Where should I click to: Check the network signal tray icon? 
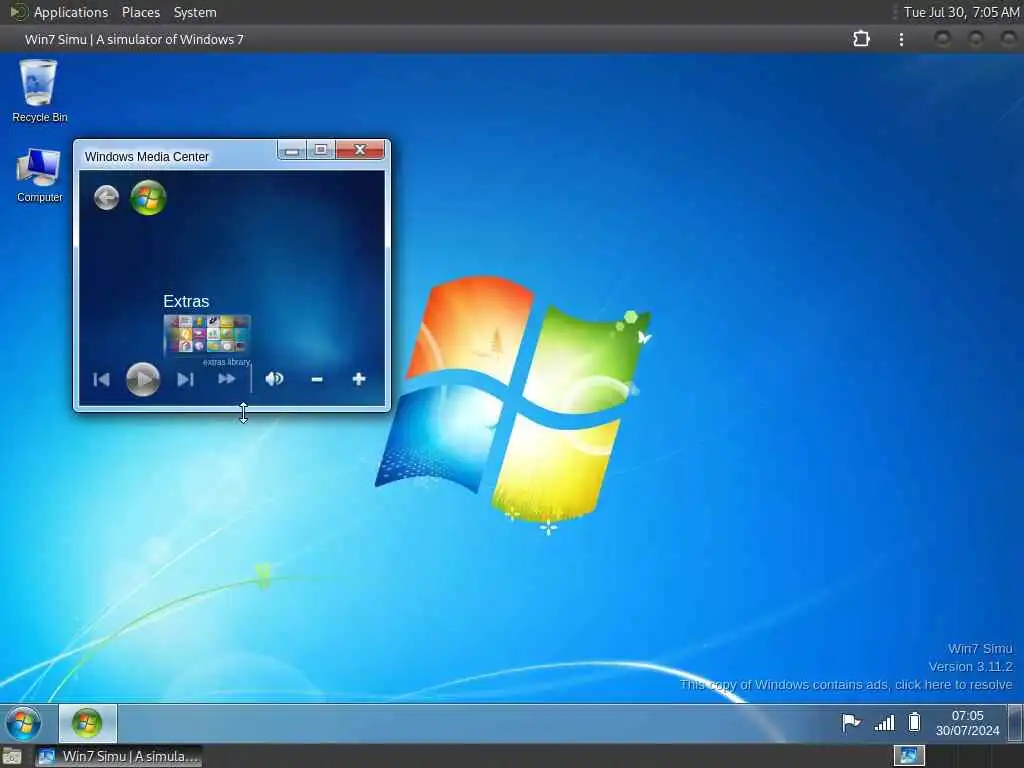(884, 722)
